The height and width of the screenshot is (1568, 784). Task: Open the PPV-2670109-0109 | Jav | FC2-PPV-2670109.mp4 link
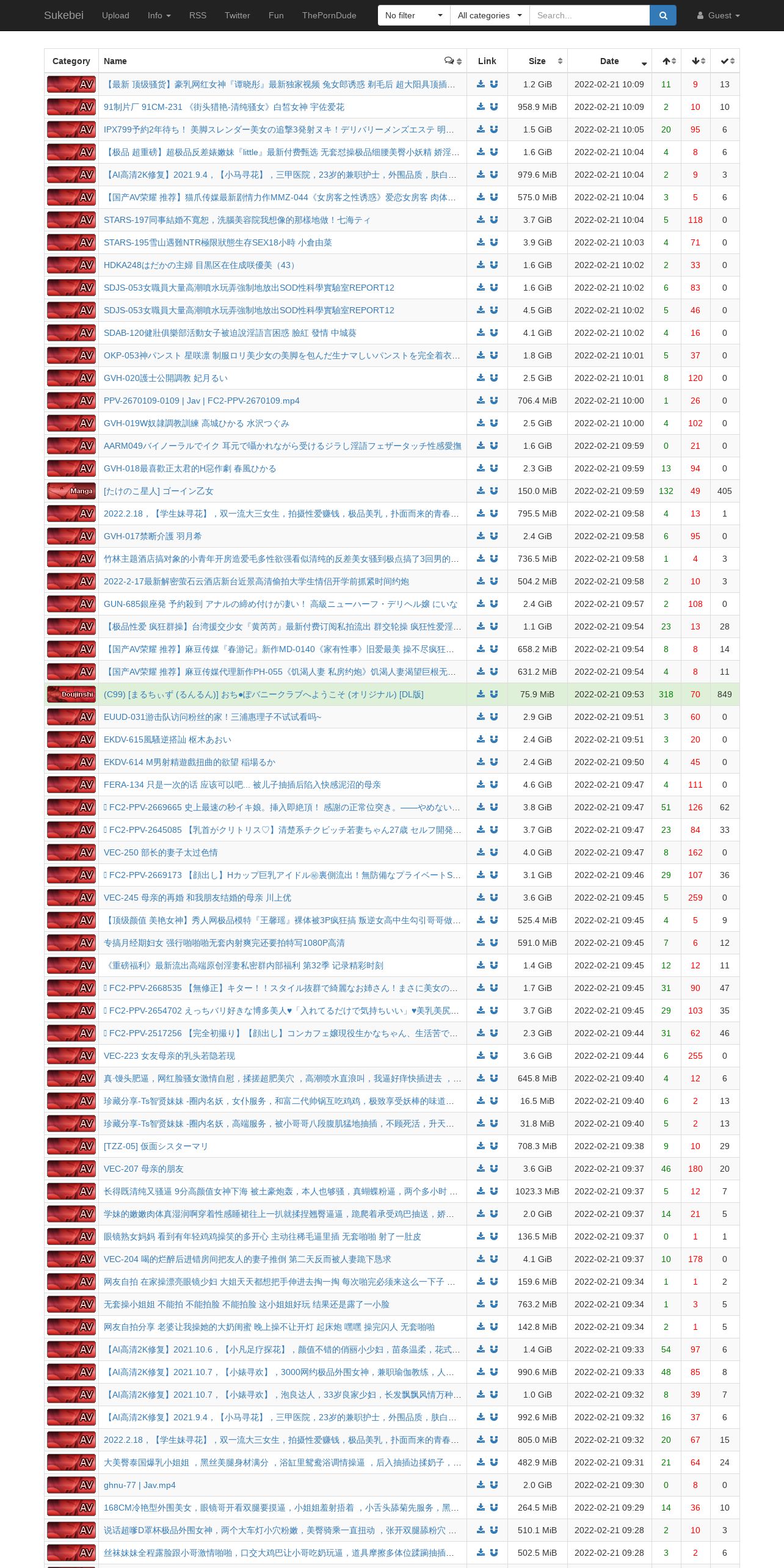[201, 401]
